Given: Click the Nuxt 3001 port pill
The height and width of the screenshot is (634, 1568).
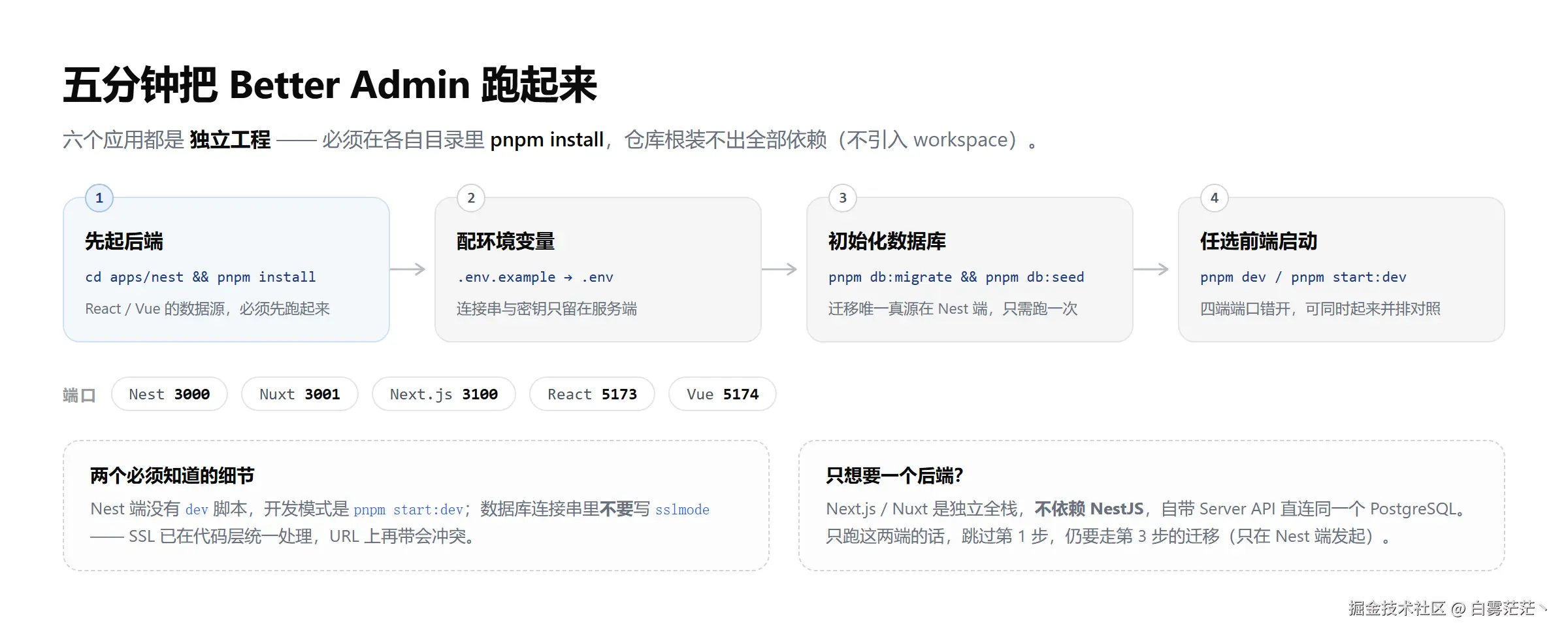Looking at the screenshot, I should pos(300,394).
